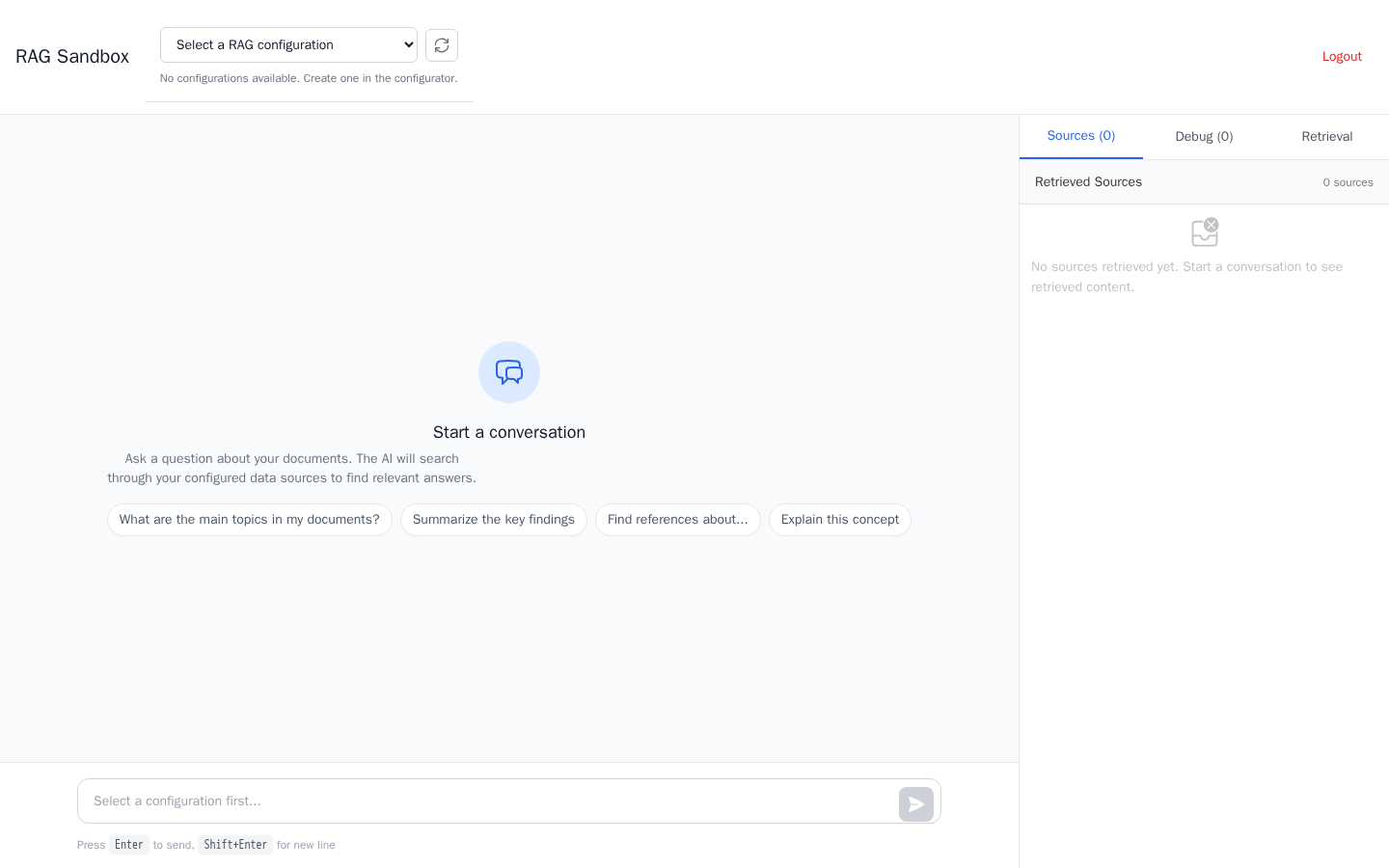1389x868 pixels.
Task: Click the RAG Sandbox title
Action: click(72, 57)
